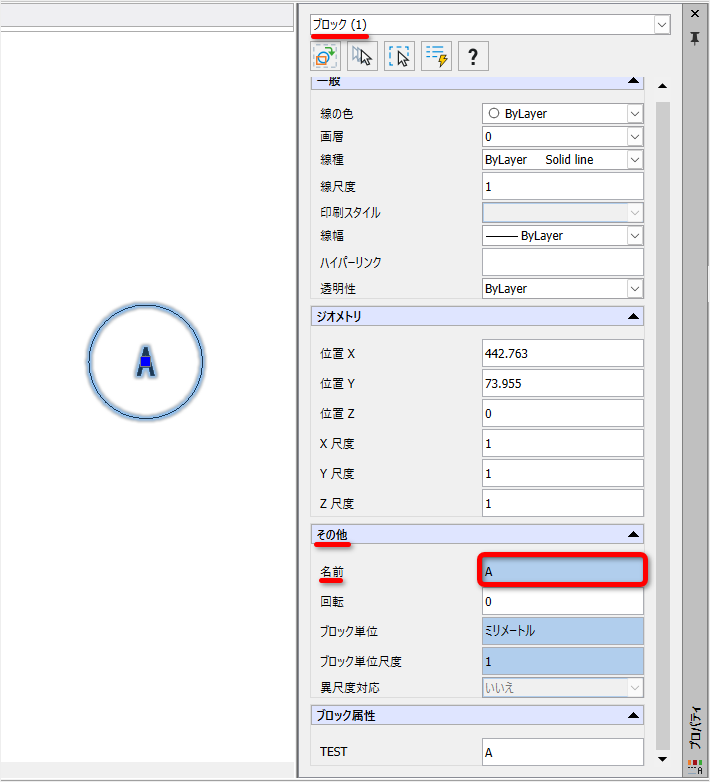Collapse the ブロック属性 section
The height and width of the screenshot is (782, 710).
pyautogui.click(x=633, y=715)
